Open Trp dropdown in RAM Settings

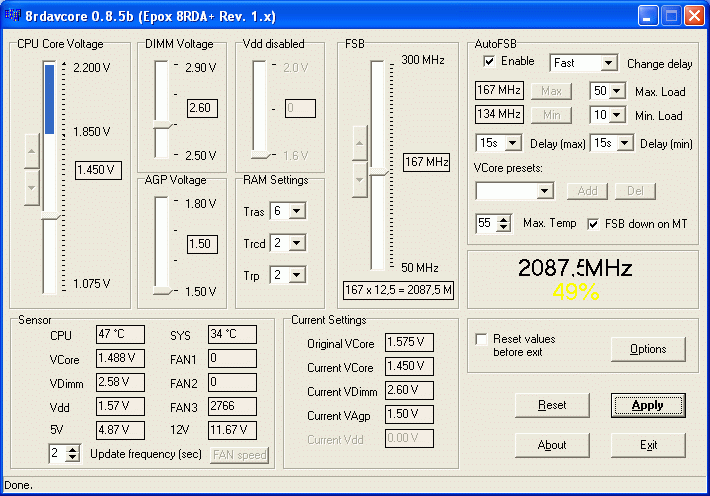point(297,275)
